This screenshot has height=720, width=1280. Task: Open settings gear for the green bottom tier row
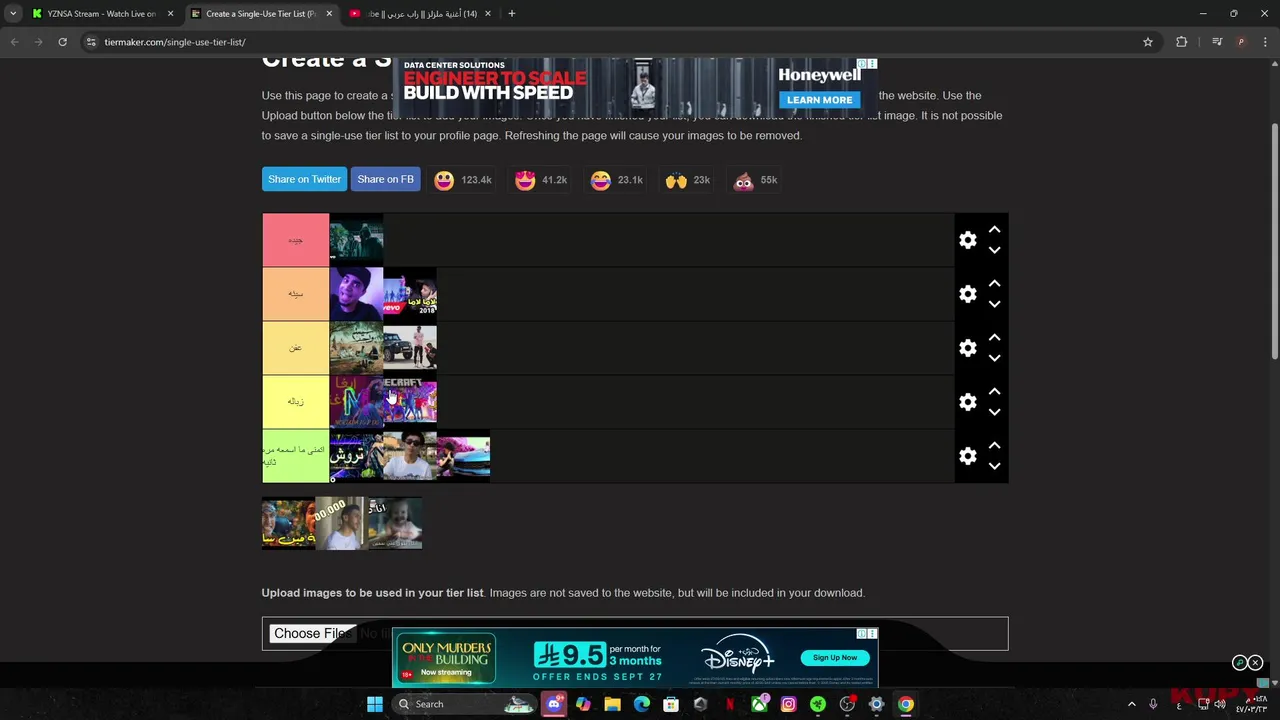967,456
